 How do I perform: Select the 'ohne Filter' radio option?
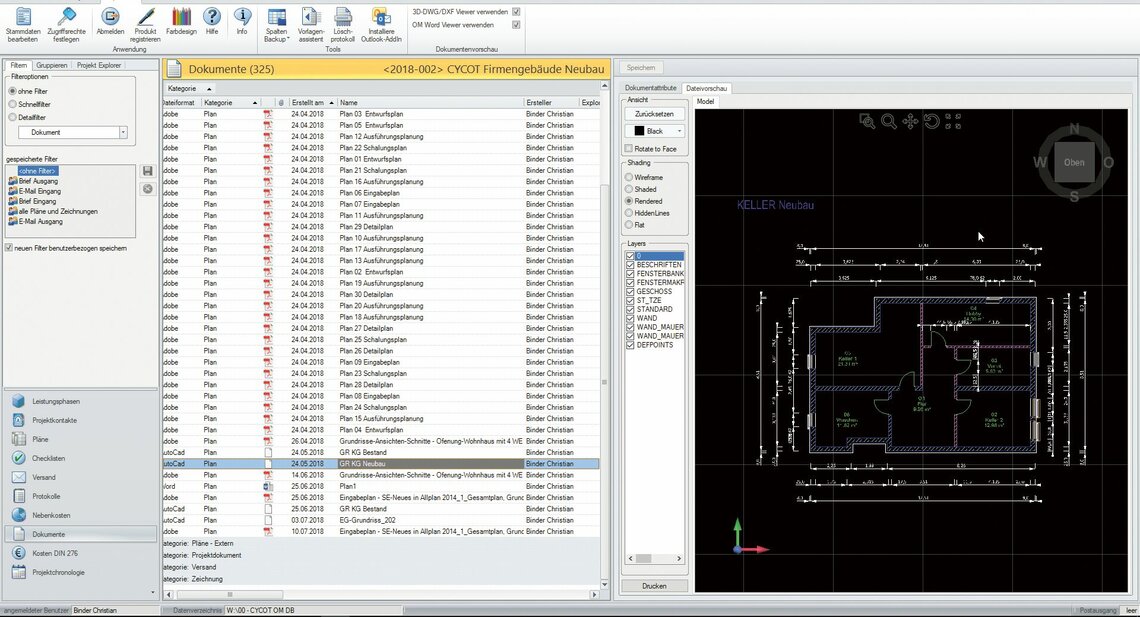(x=12, y=92)
